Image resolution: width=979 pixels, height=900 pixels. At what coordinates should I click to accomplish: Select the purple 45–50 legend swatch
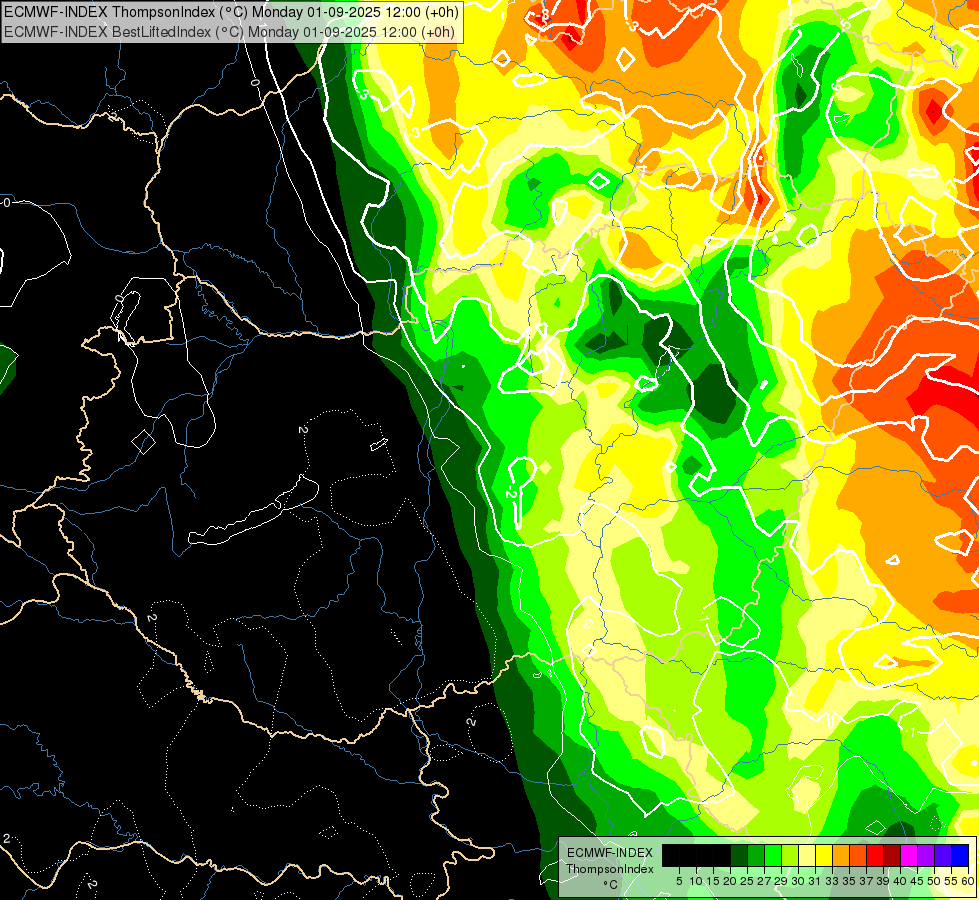[x=927, y=855]
